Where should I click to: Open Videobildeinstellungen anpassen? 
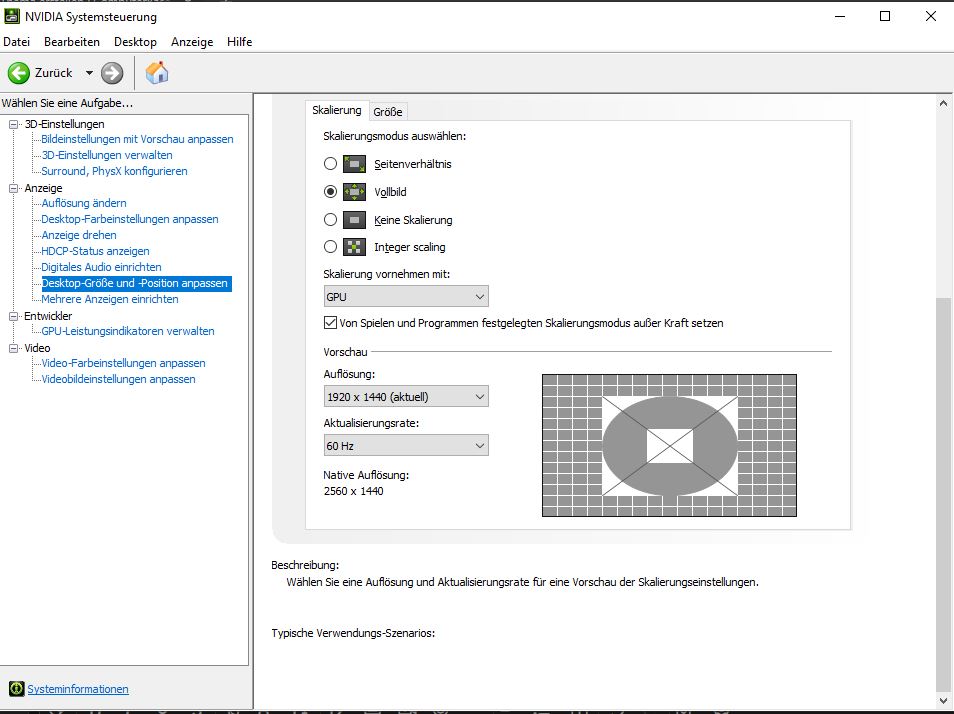click(x=119, y=379)
